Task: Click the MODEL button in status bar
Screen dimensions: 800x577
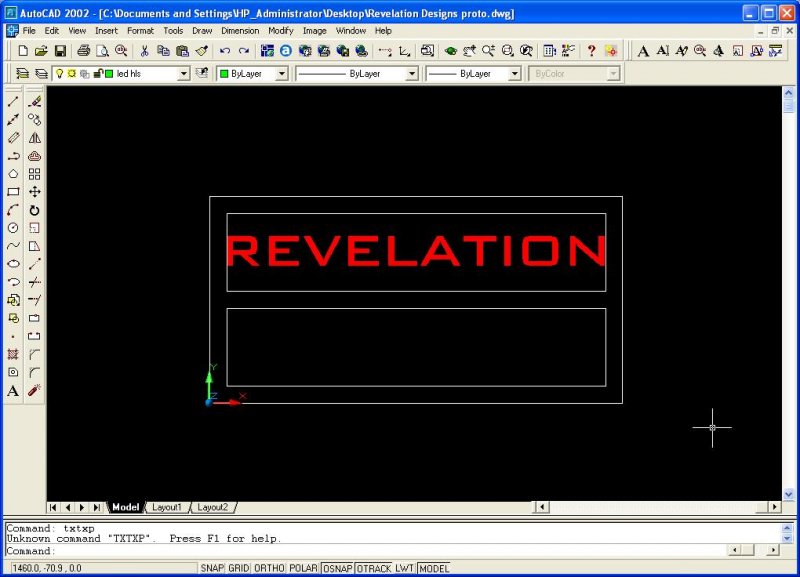Action: (x=433, y=568)
